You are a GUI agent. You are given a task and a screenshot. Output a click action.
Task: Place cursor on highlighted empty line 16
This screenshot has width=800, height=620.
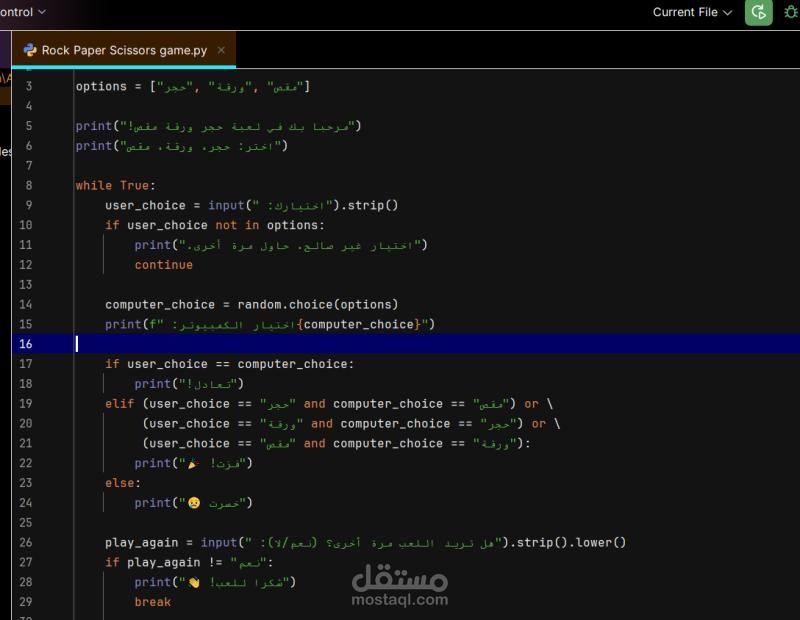pyautogui.click(x=406, y=344)
